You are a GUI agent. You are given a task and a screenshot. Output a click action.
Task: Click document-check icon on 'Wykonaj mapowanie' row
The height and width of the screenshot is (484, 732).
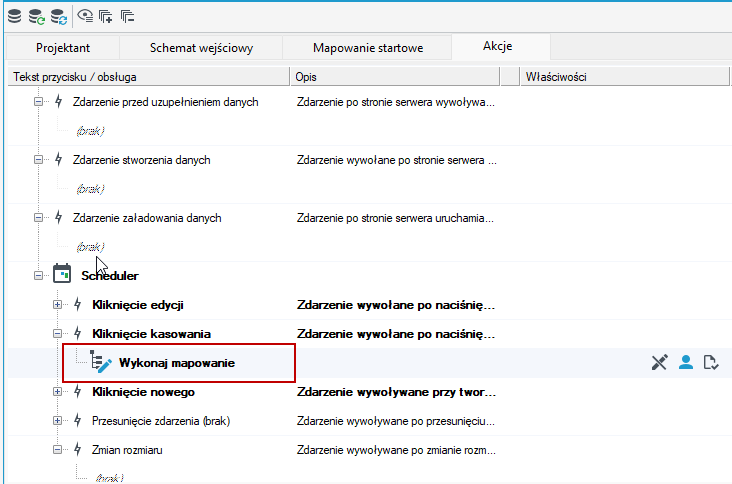point(711,362)
